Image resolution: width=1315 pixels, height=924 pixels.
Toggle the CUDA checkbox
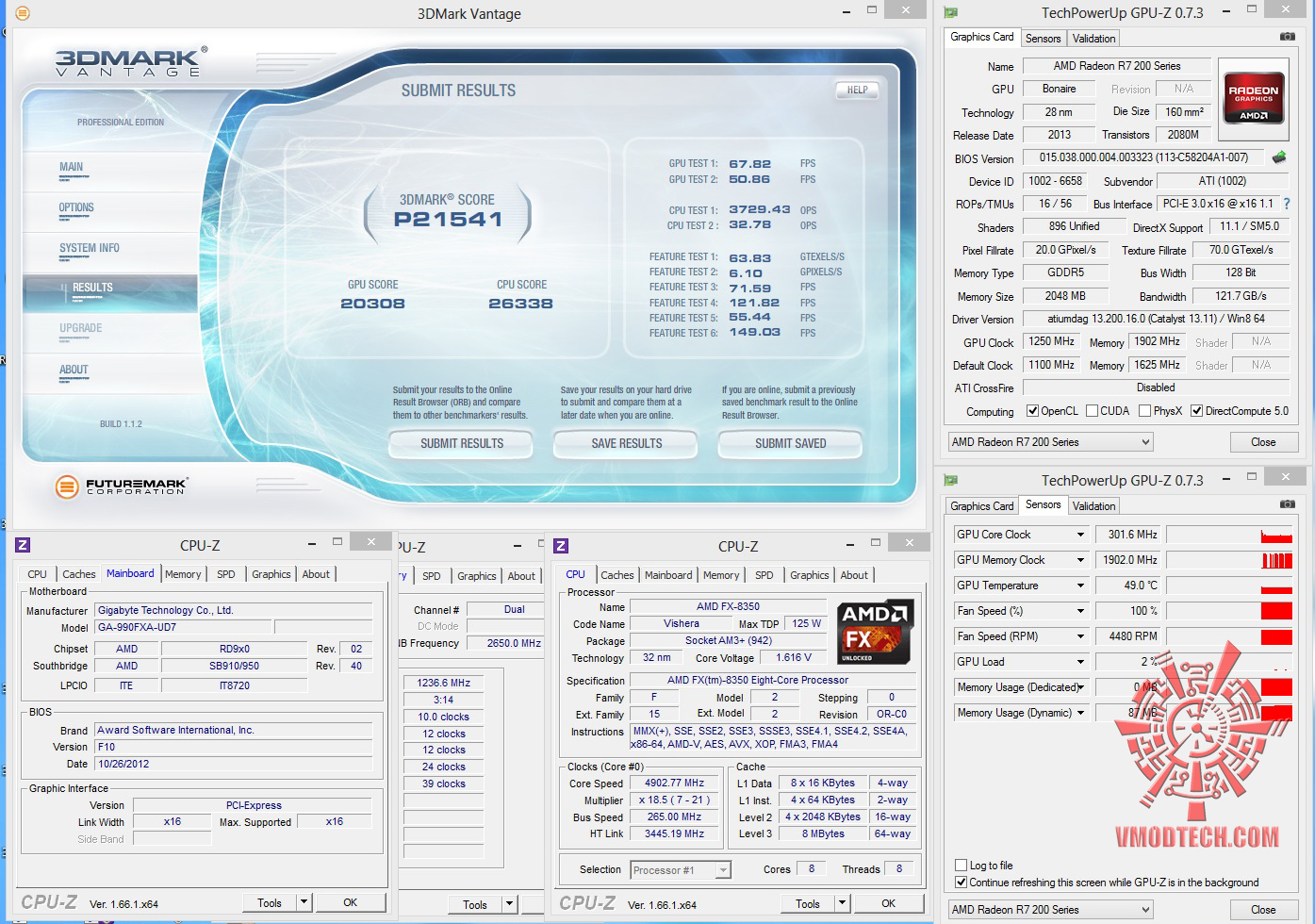[x=1092, y=411]
